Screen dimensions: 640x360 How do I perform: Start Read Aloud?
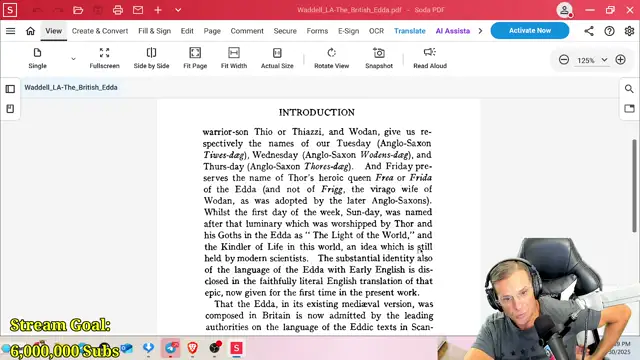click(430, 58)
